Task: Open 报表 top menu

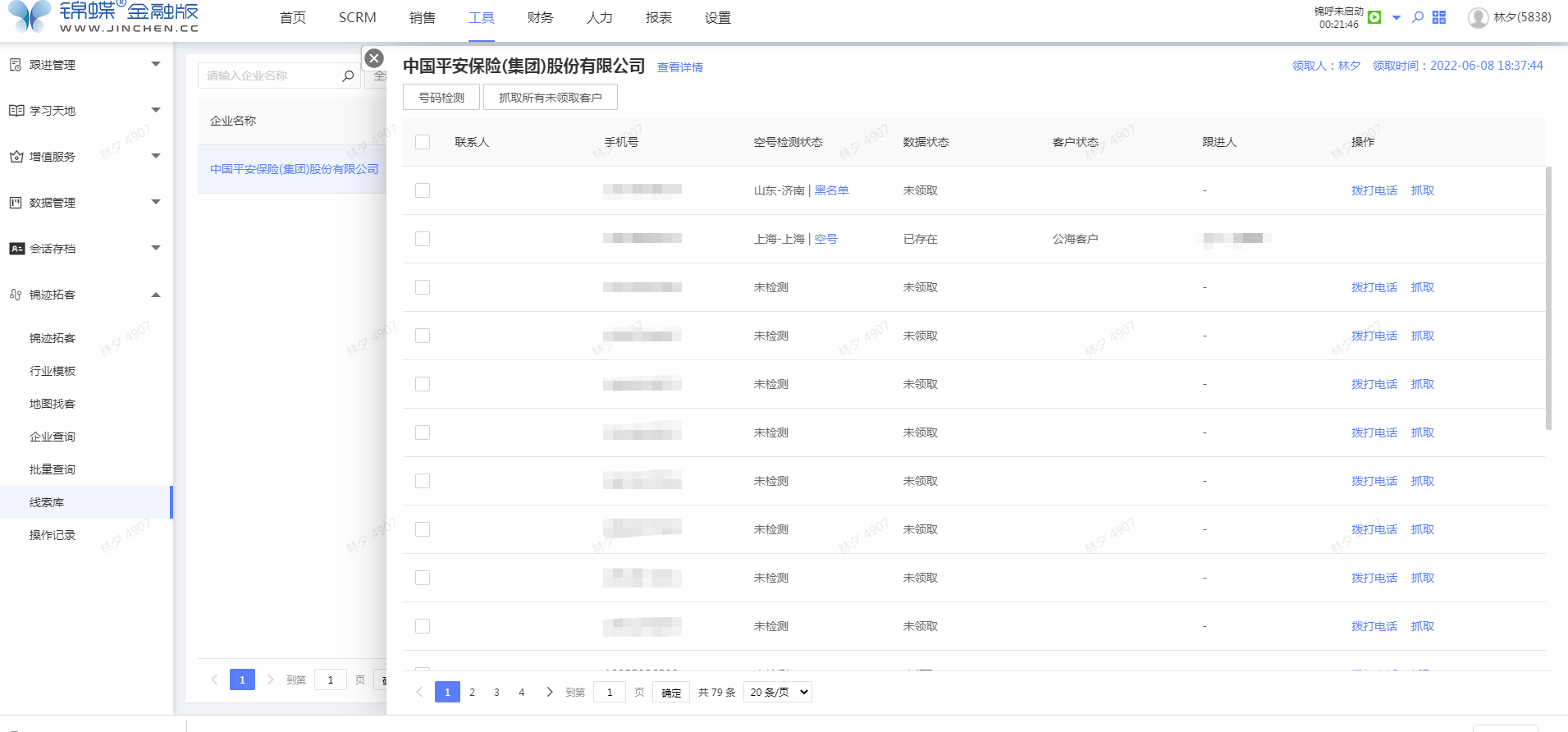Action: [659, 17]
